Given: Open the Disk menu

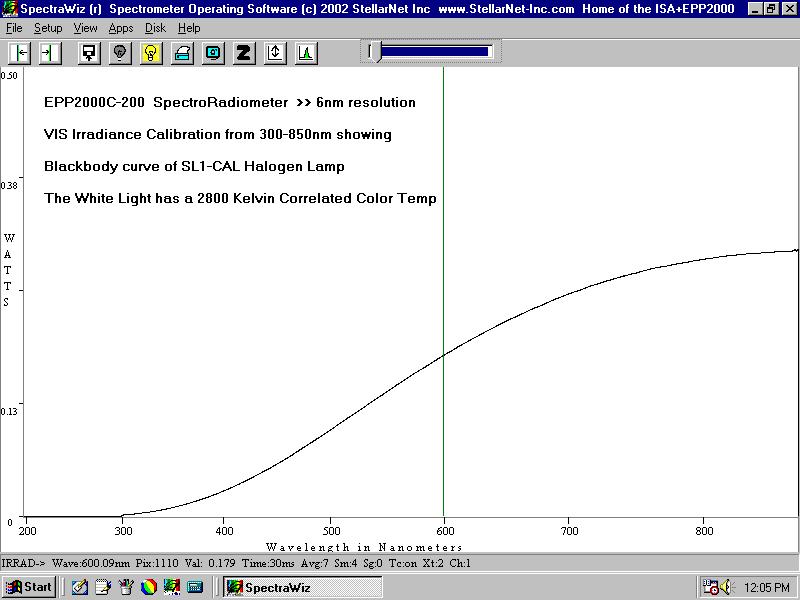Looking at the screenshot, I should 155,29.
